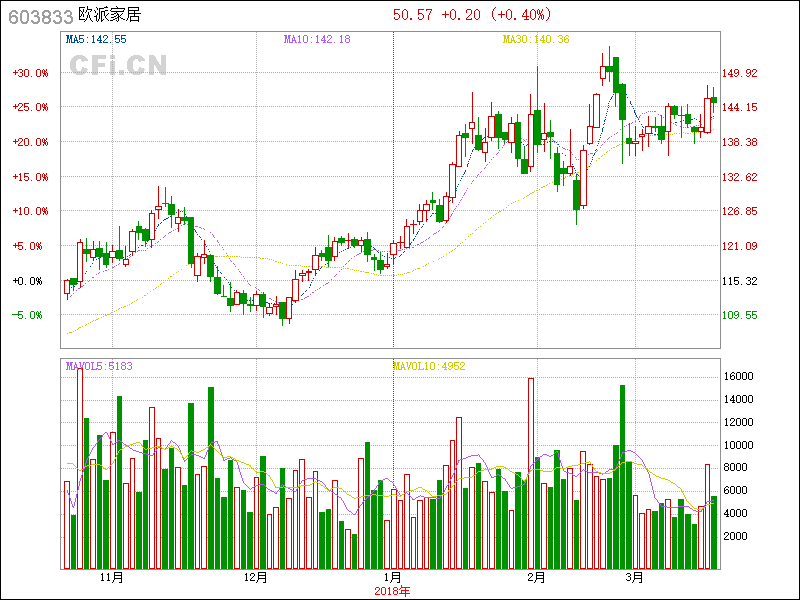Click the 4000 volume axis label

pyautogui.click(x=736, y=513)
